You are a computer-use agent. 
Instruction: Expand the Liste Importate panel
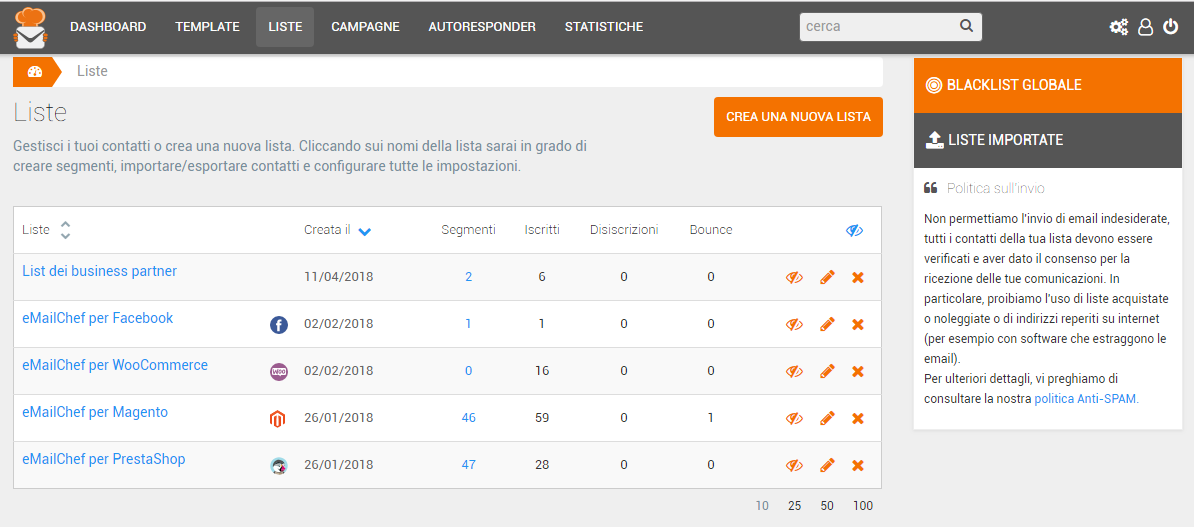[x=1048, y=140]
